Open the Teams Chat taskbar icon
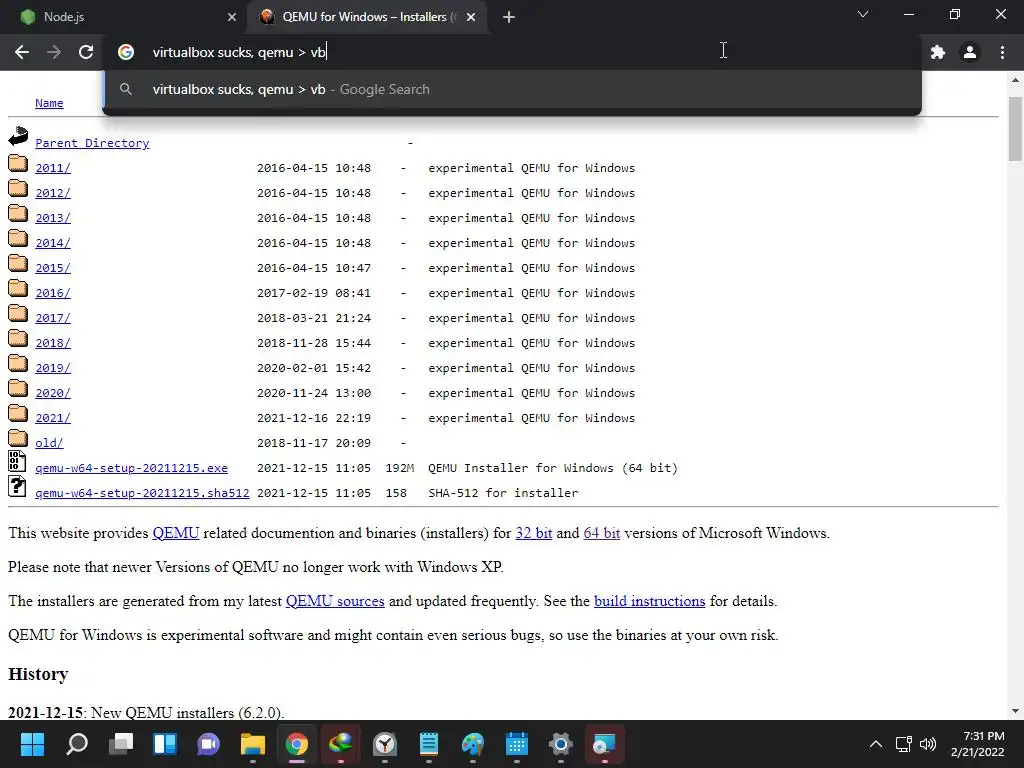 pos(209,744)
